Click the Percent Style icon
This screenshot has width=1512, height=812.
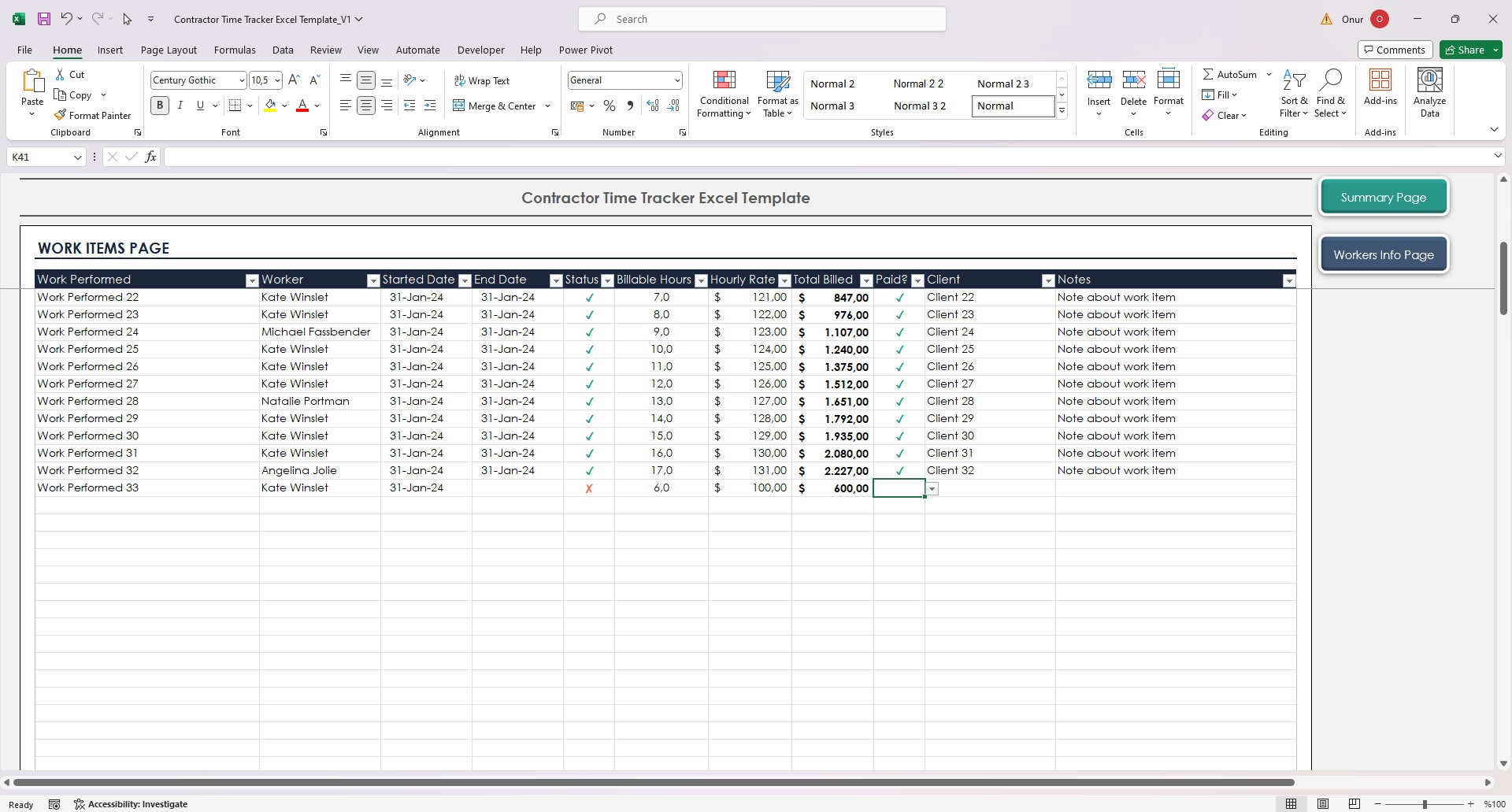[609, 105]
